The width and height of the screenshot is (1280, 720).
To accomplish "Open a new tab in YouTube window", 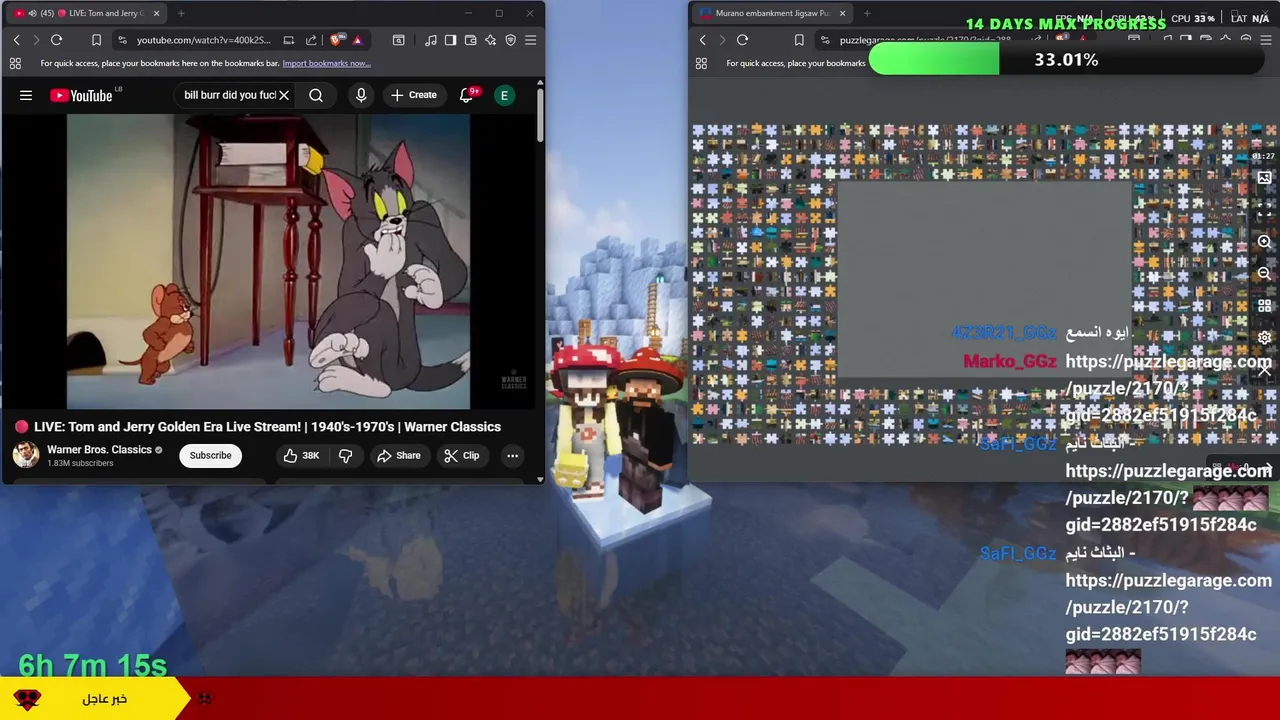I will click(181, 13).
